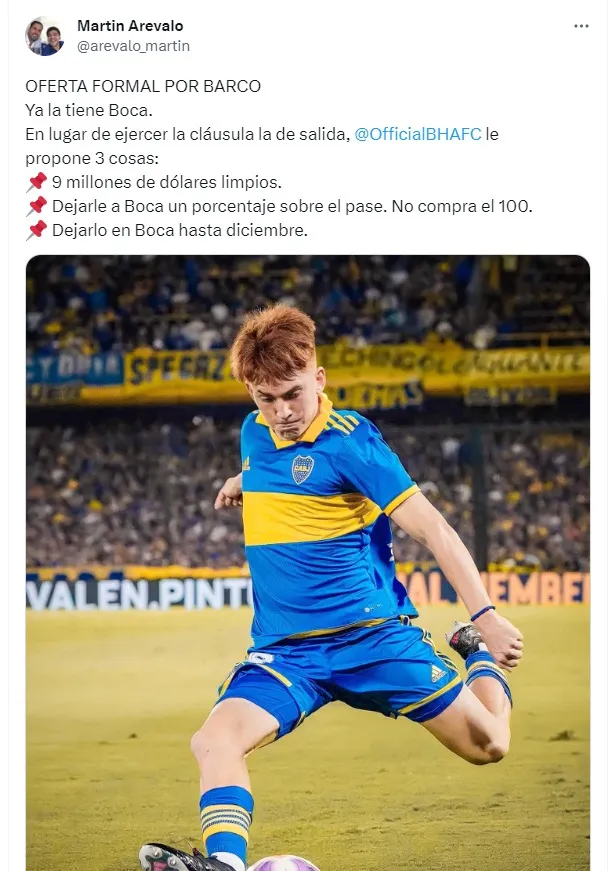Click the Boca crest on the jersey

coord(303,469)
